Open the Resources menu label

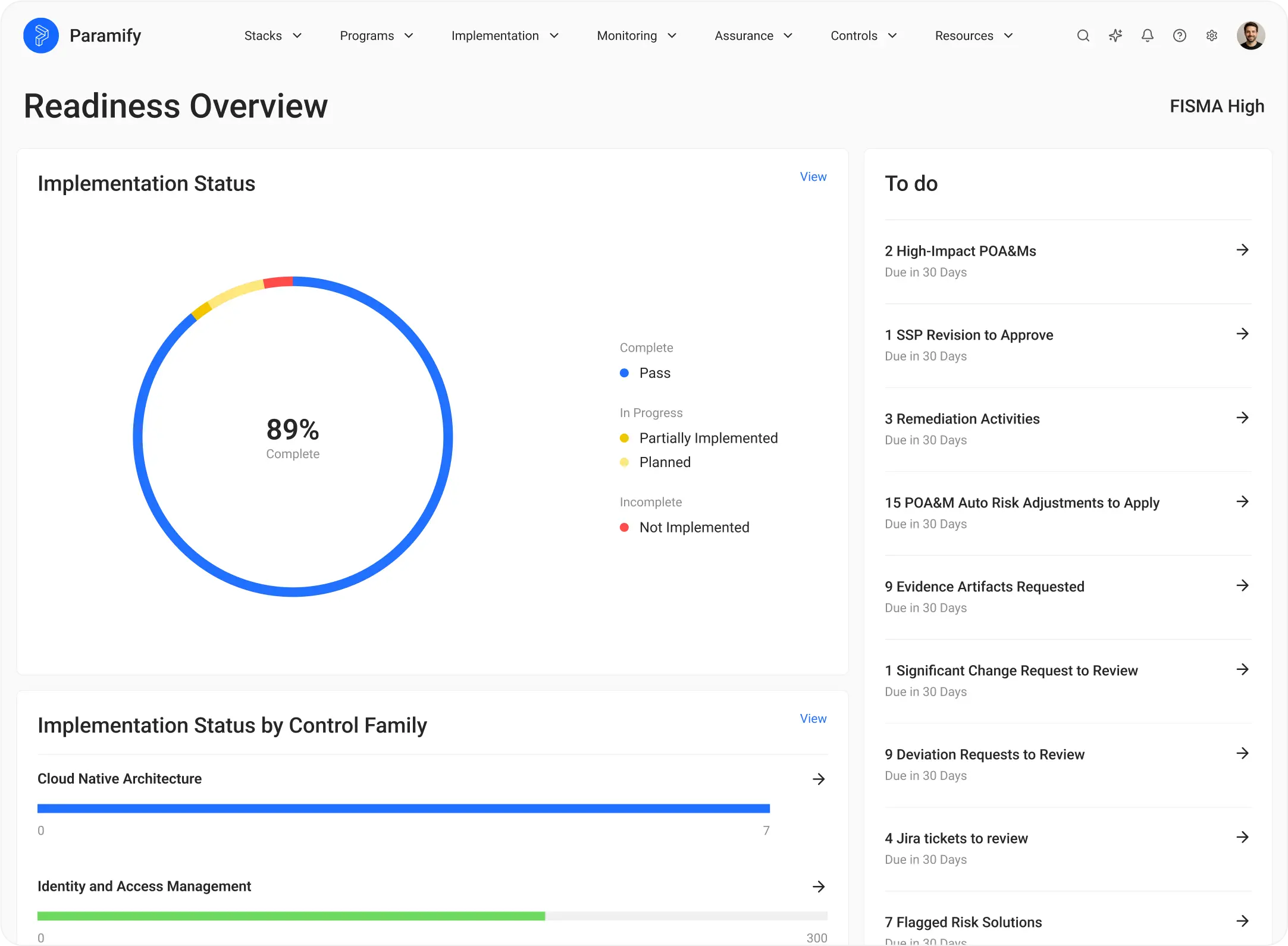tap(964, 36)
